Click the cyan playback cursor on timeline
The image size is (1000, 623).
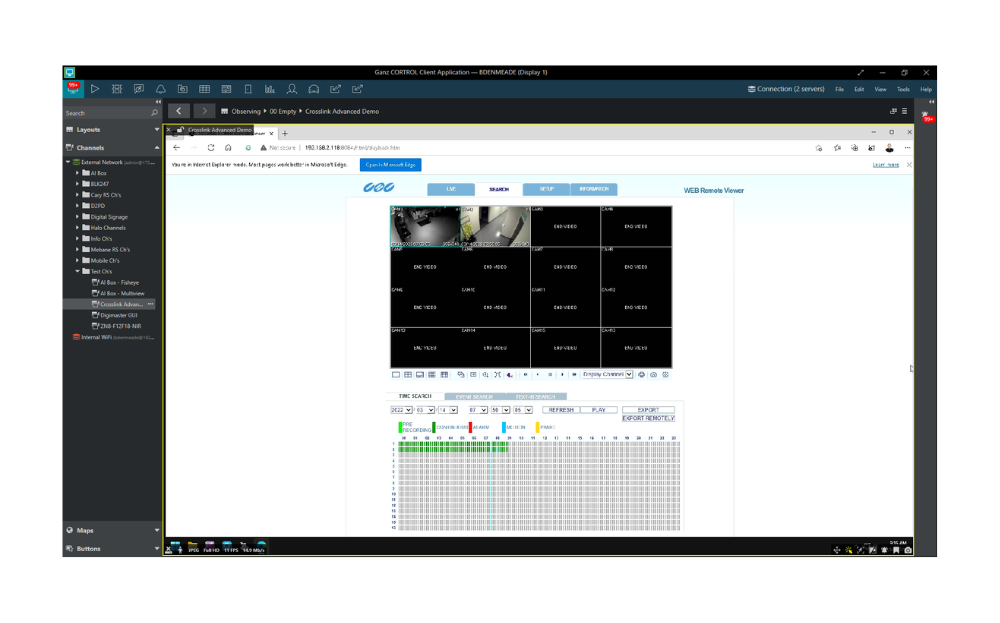click(x=492, y=485)
